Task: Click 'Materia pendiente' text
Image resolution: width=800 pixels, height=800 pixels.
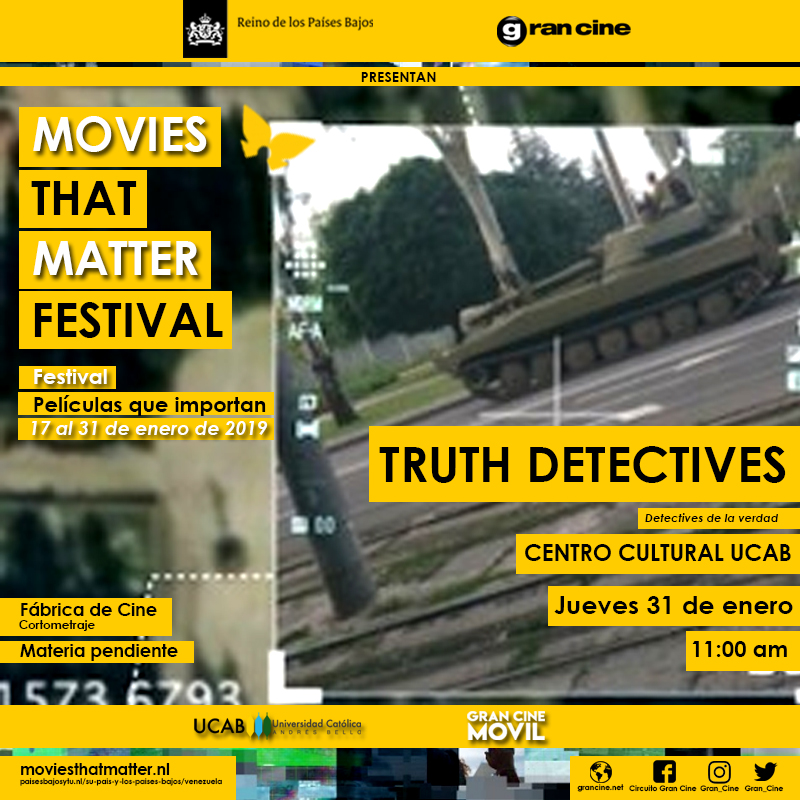Action: [x=98, y=651]
